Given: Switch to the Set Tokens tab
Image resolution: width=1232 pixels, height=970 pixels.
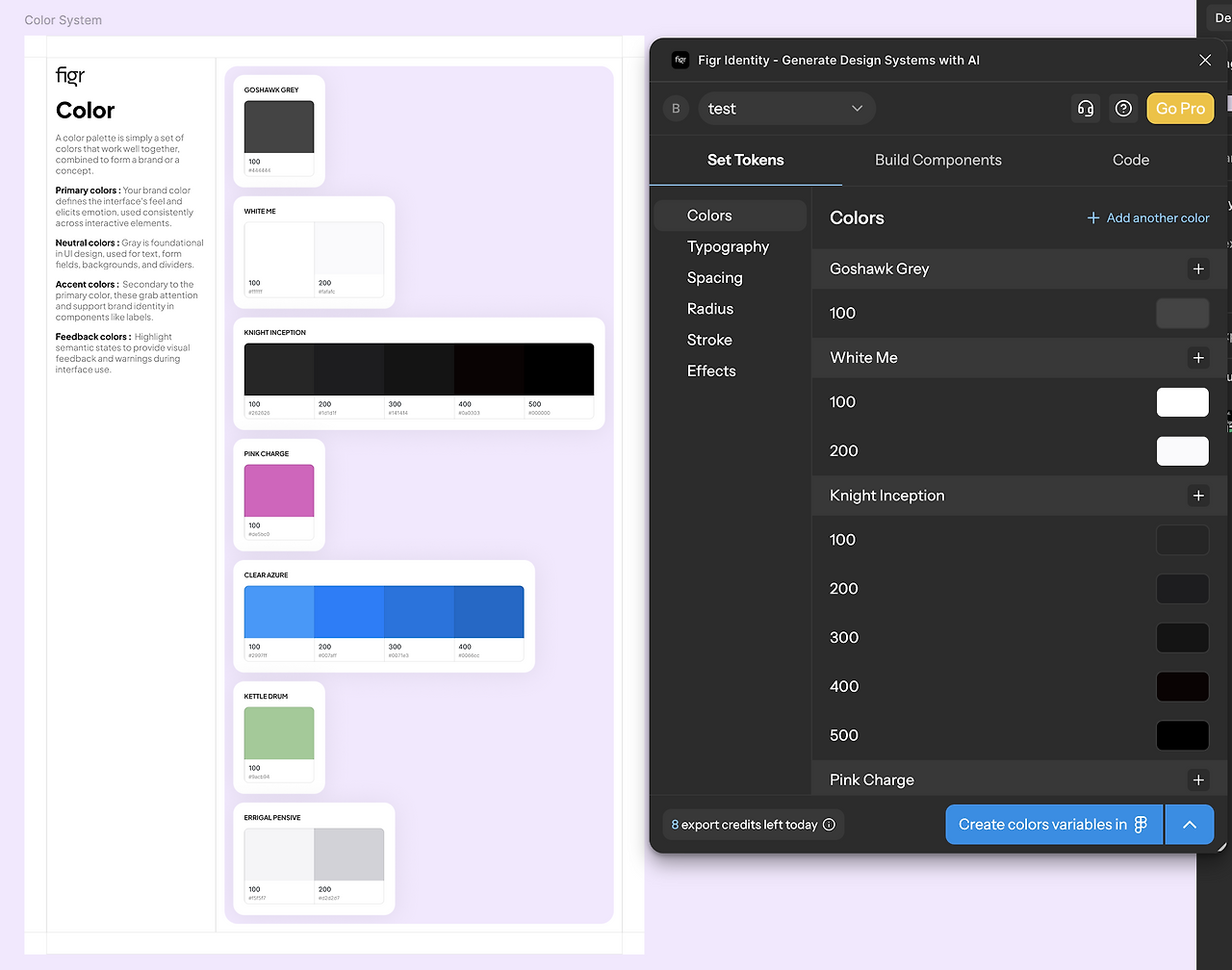Looking at the screenshot, I should click(746, 160).
